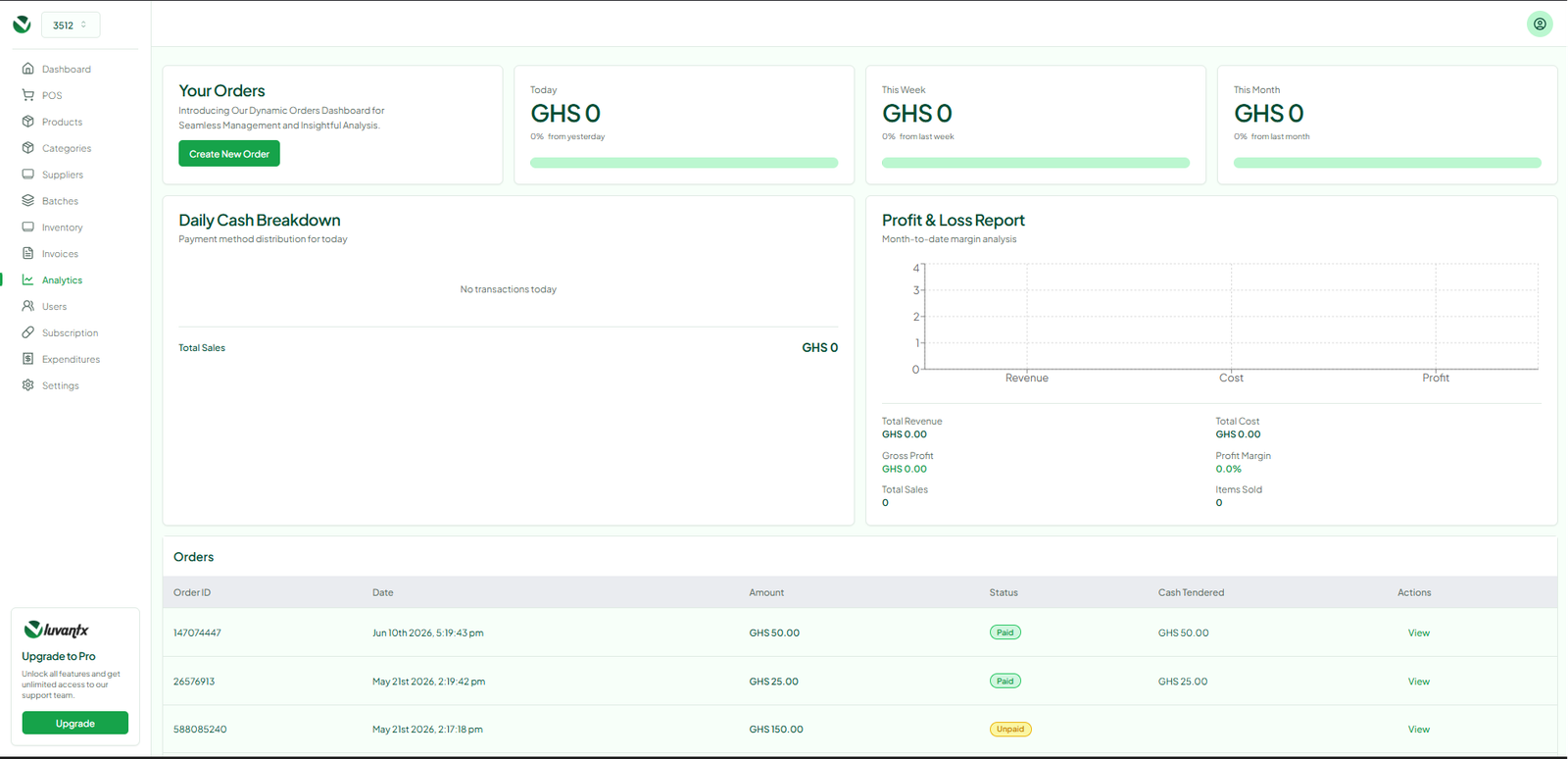Click the Unpaid badge for order 588085240
This screenshot has height=759, width=1568.
[1010, 730]
